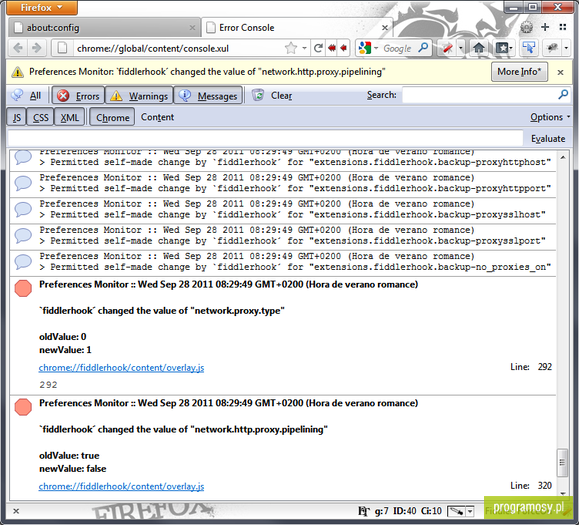The height and width of the screenshot is (525, 579).
Task: Click status bar text Ci:10
Action: (431, 511)
